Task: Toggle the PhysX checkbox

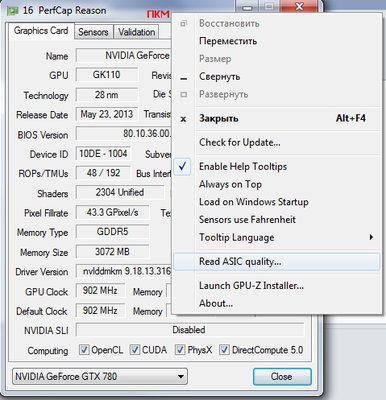Action: coord(180,350)
